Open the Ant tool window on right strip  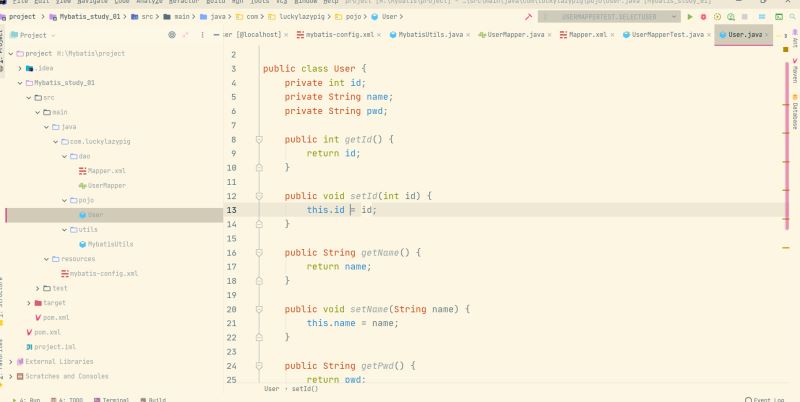795,39
